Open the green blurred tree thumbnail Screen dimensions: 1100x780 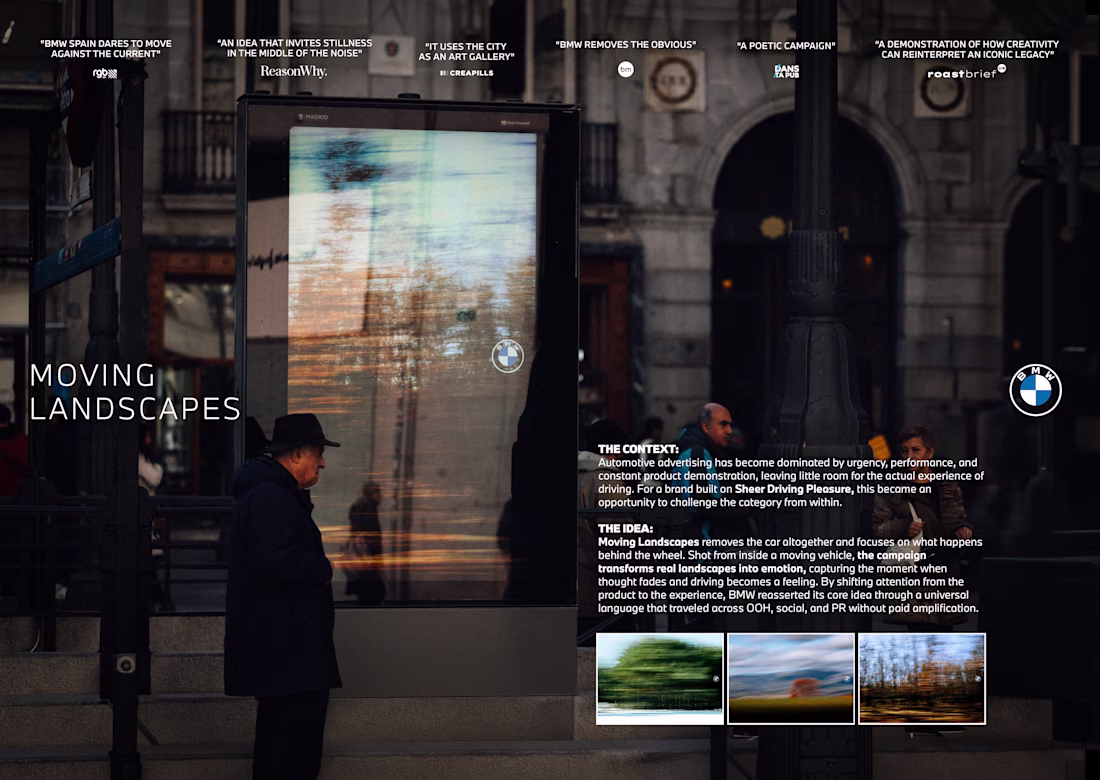point(659,678)
